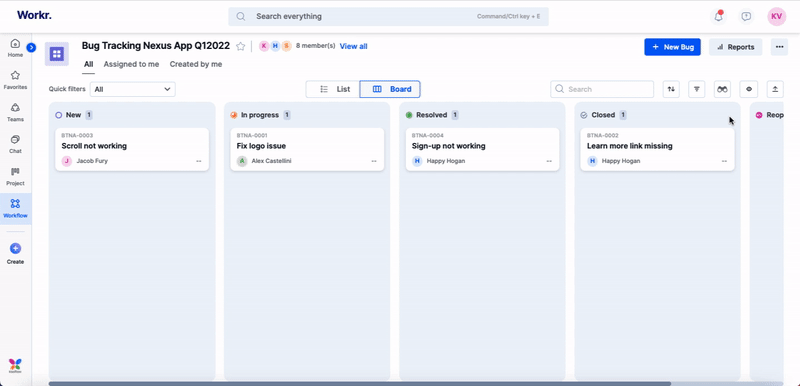Click the Workr. logo
The height and width of the screenshot is (386, 800).
pyautogui.click(x=34, y=15)
